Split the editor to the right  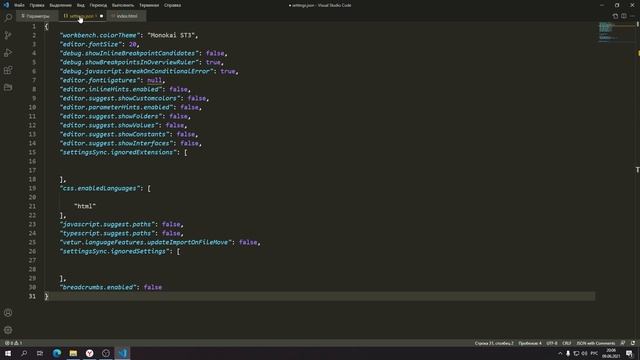point(624,16)
